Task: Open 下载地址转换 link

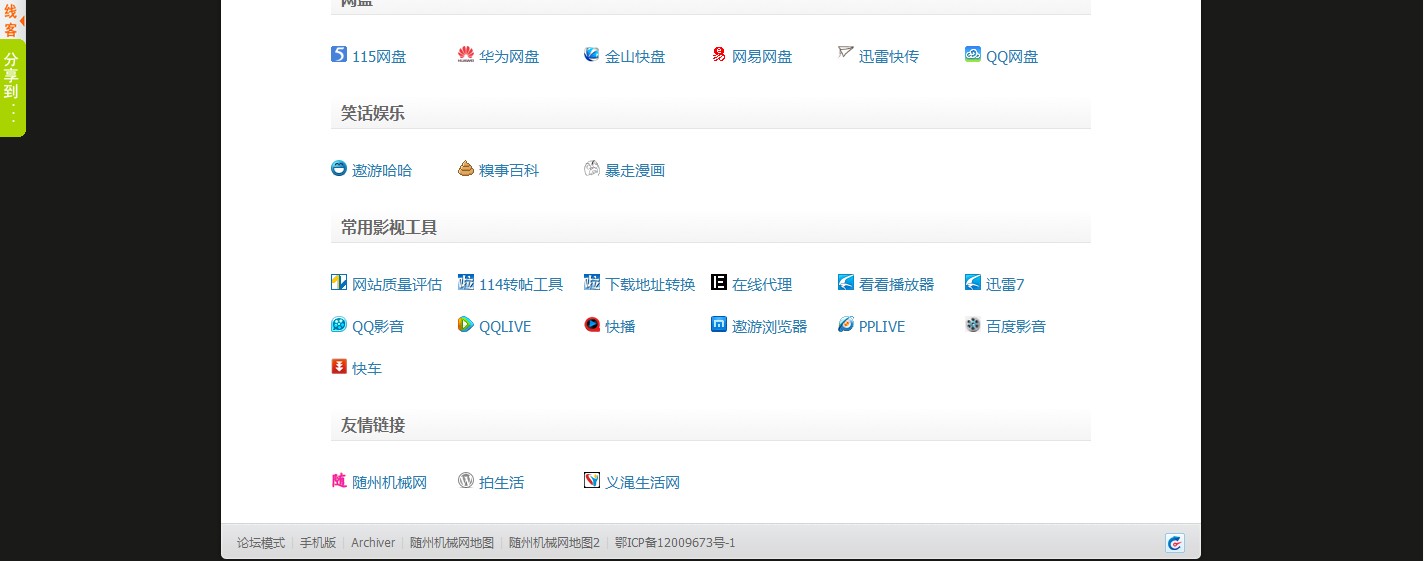Action: coord(650,285)
